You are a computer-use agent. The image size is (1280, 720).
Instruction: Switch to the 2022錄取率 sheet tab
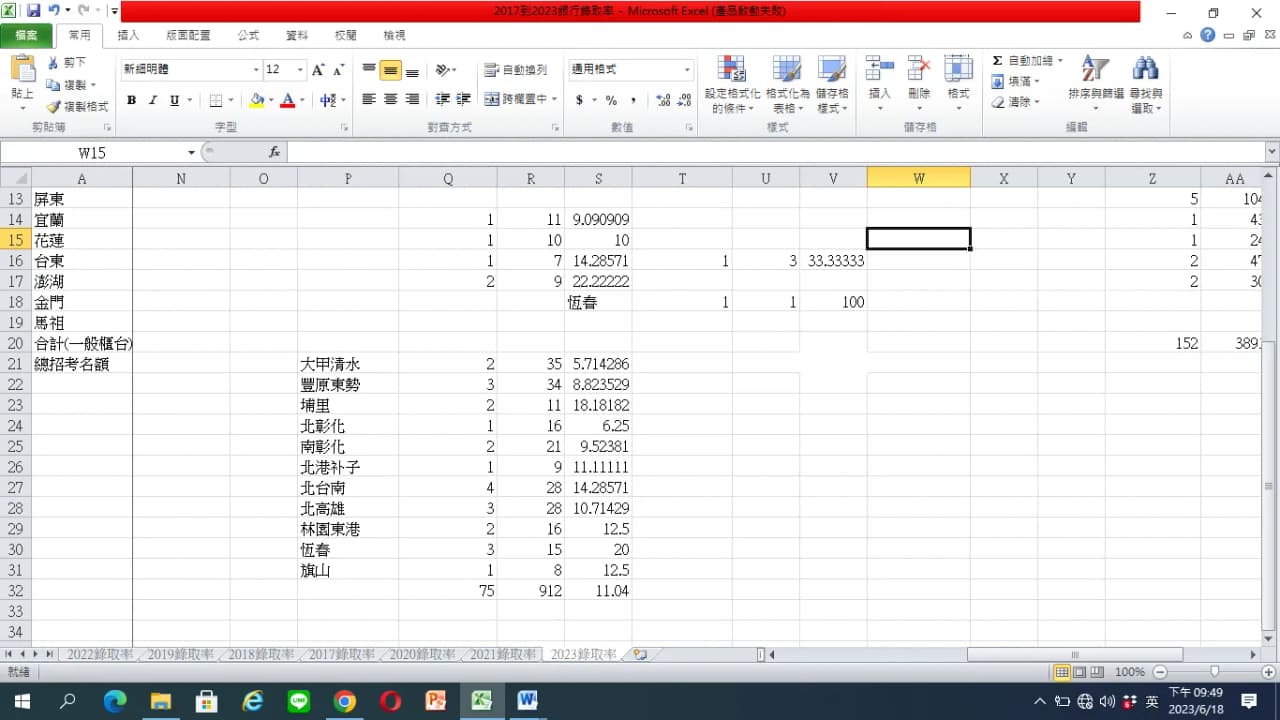(x=99, y=655)
